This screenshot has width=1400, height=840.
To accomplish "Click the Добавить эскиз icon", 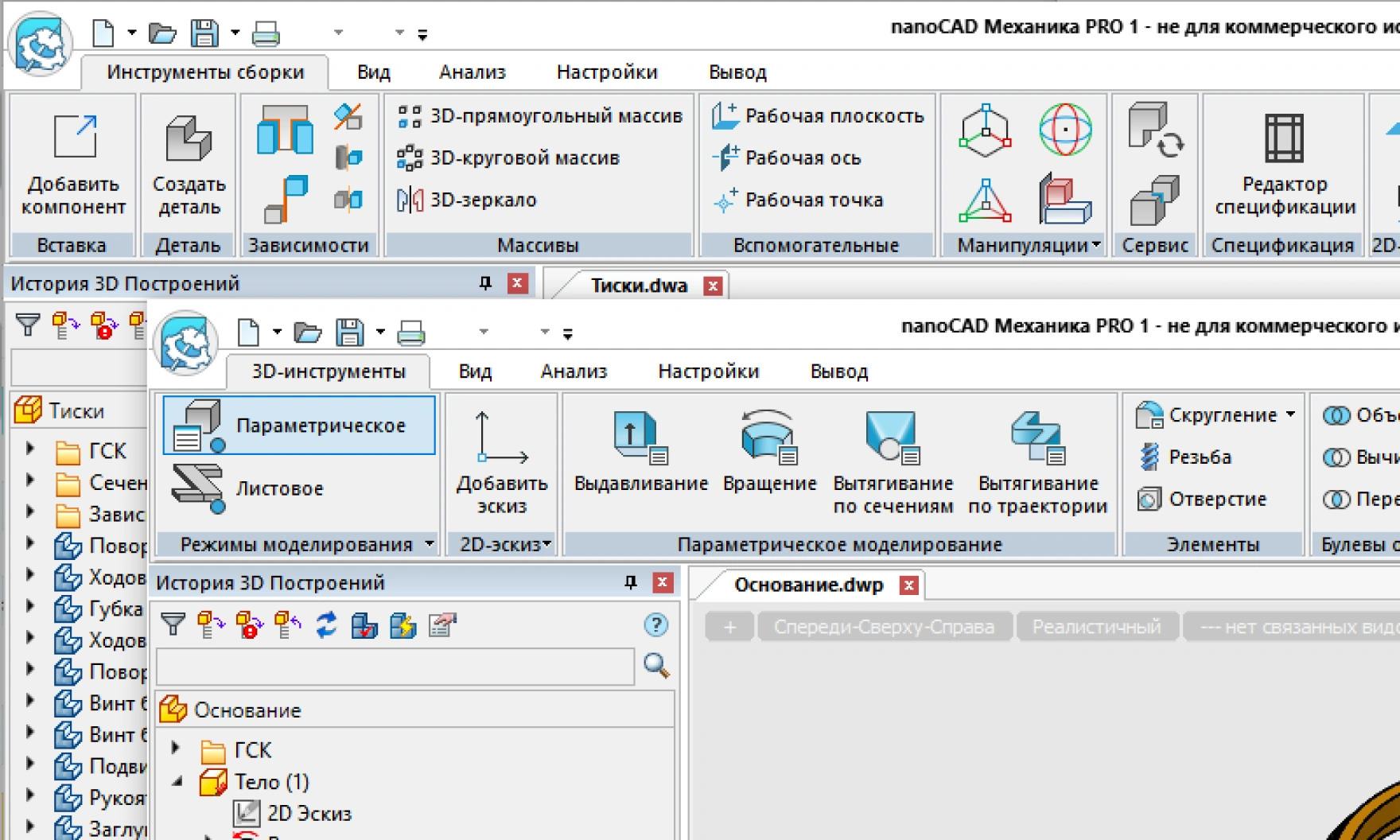I will tap(501, 437).
